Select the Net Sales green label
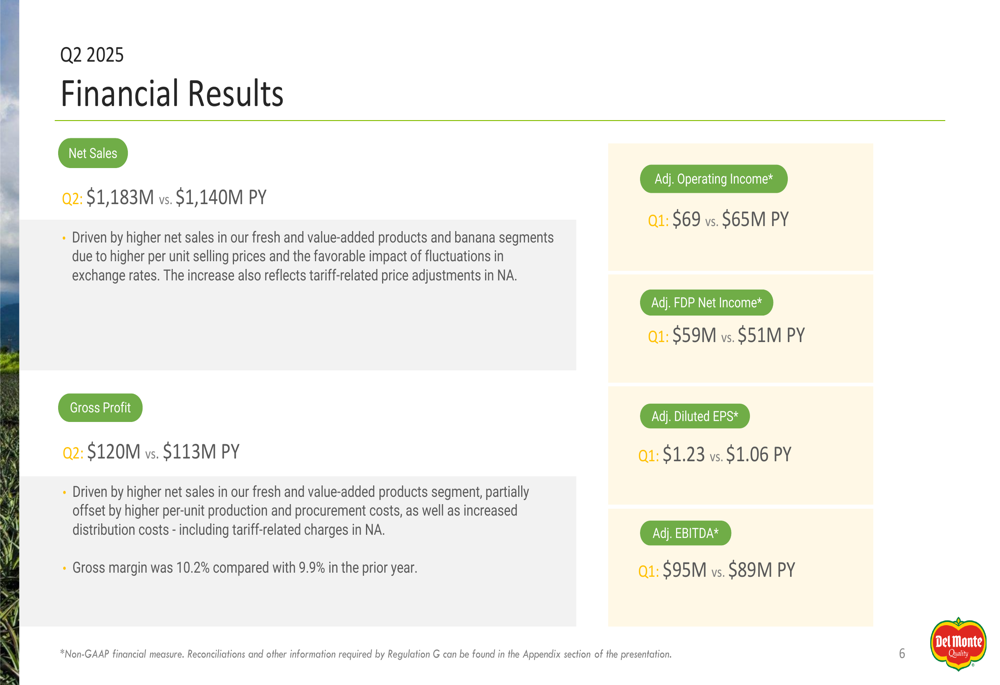1000x685 pixels. 93,153
